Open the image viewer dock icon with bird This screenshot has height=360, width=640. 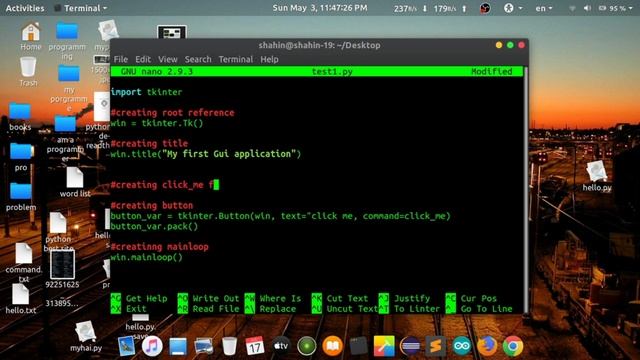[126, 346]
